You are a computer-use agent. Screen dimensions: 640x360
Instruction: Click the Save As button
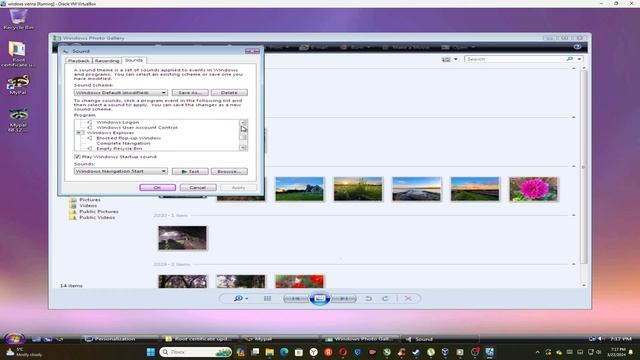tap(190, 93)
